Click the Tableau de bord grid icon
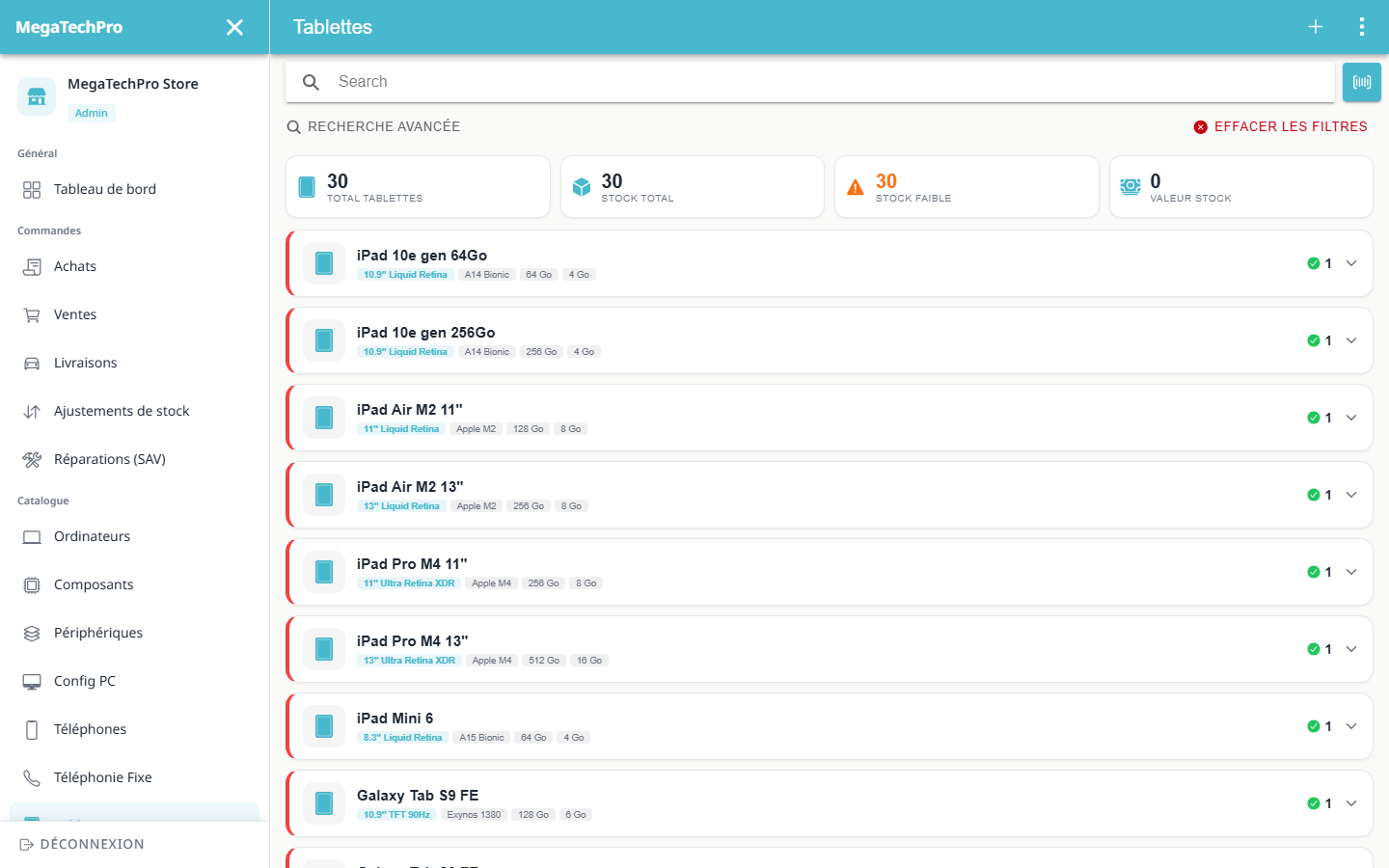This screenshot has height=868, width=1389. (x=32, y=189)
